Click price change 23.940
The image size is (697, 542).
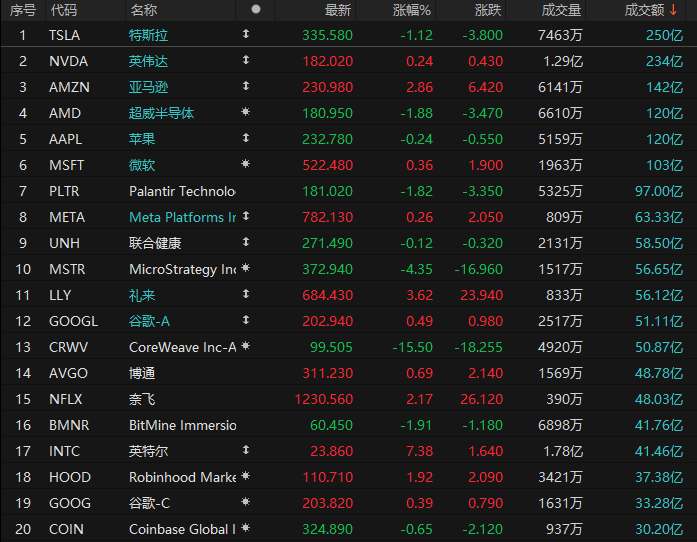click(481, 295)
